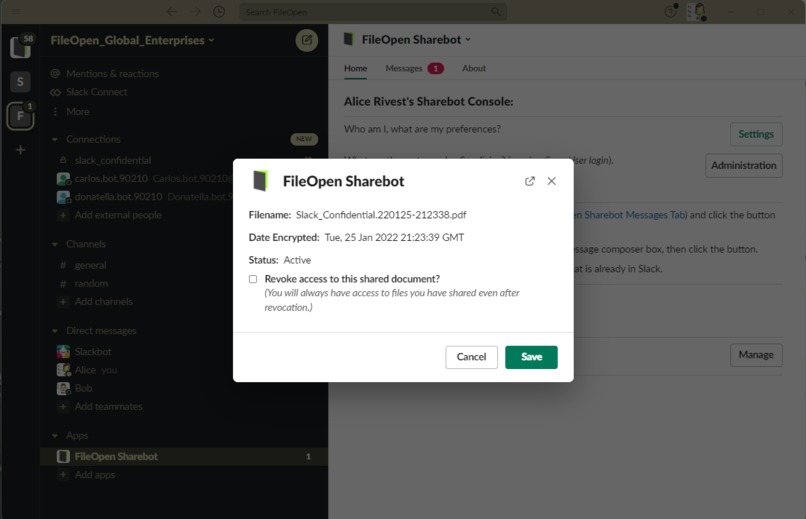Click the Slackbot avatar icon
The image size is (806, 519).
[63, 351]
